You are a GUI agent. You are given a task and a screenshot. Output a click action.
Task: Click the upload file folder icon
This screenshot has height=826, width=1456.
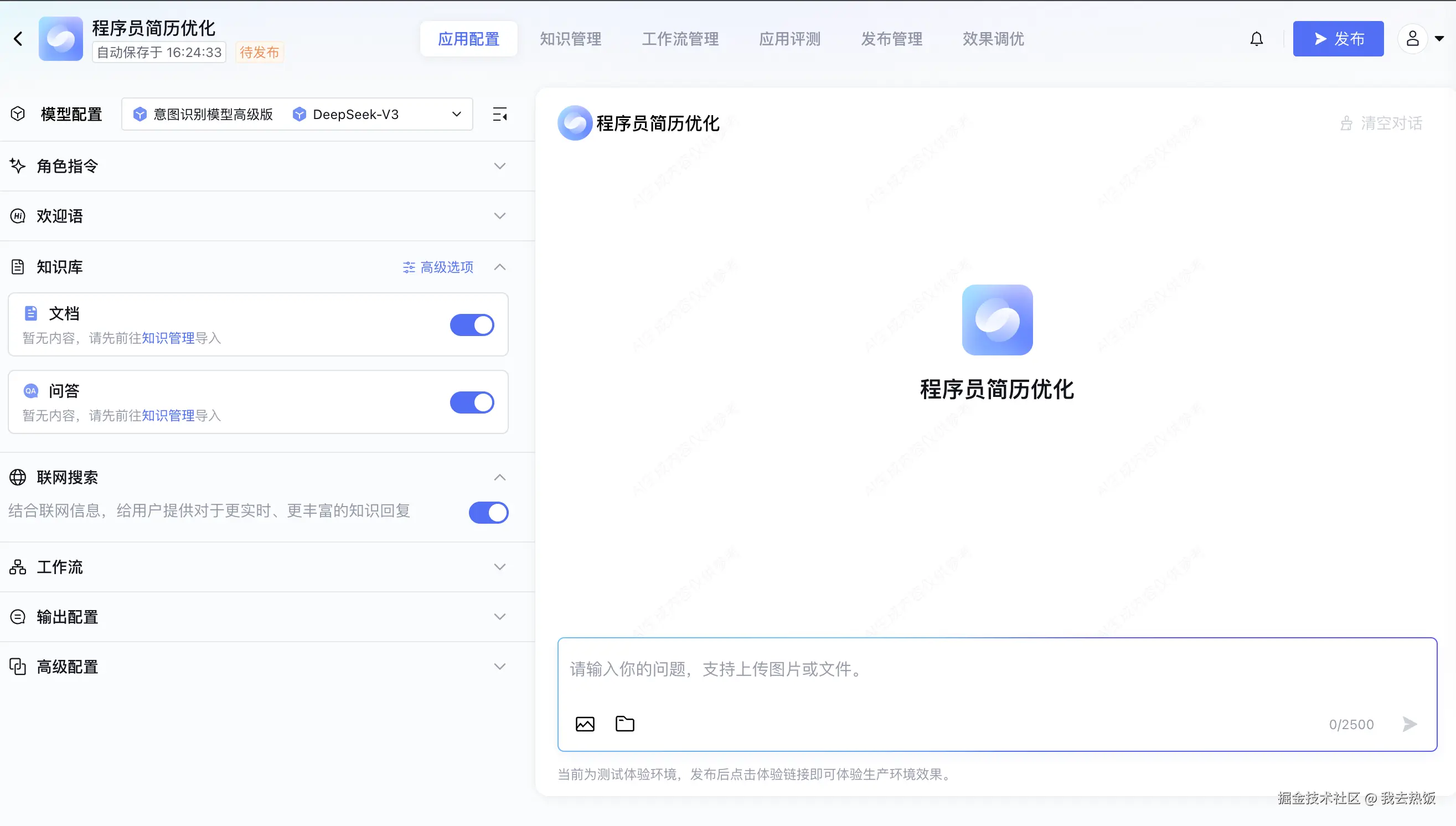click(x=624, y=724)
